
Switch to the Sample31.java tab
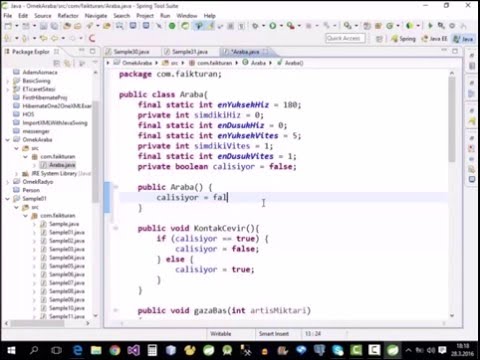190,52
